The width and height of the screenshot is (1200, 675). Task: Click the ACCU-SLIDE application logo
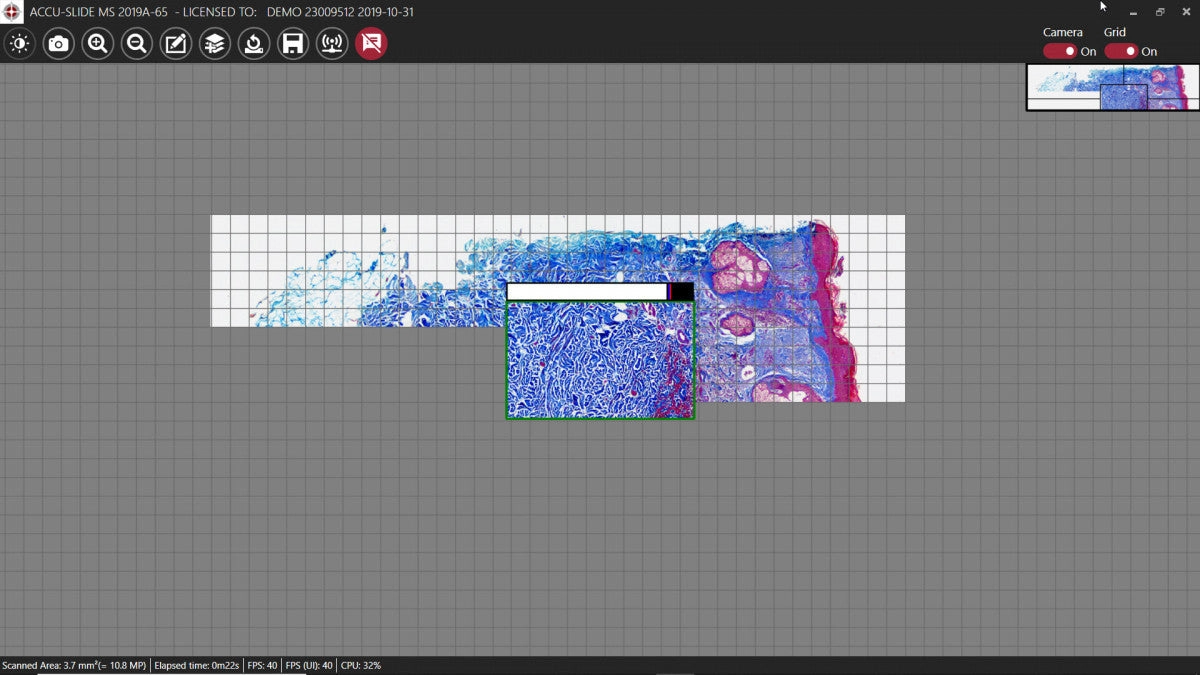(x=11, y=11)
